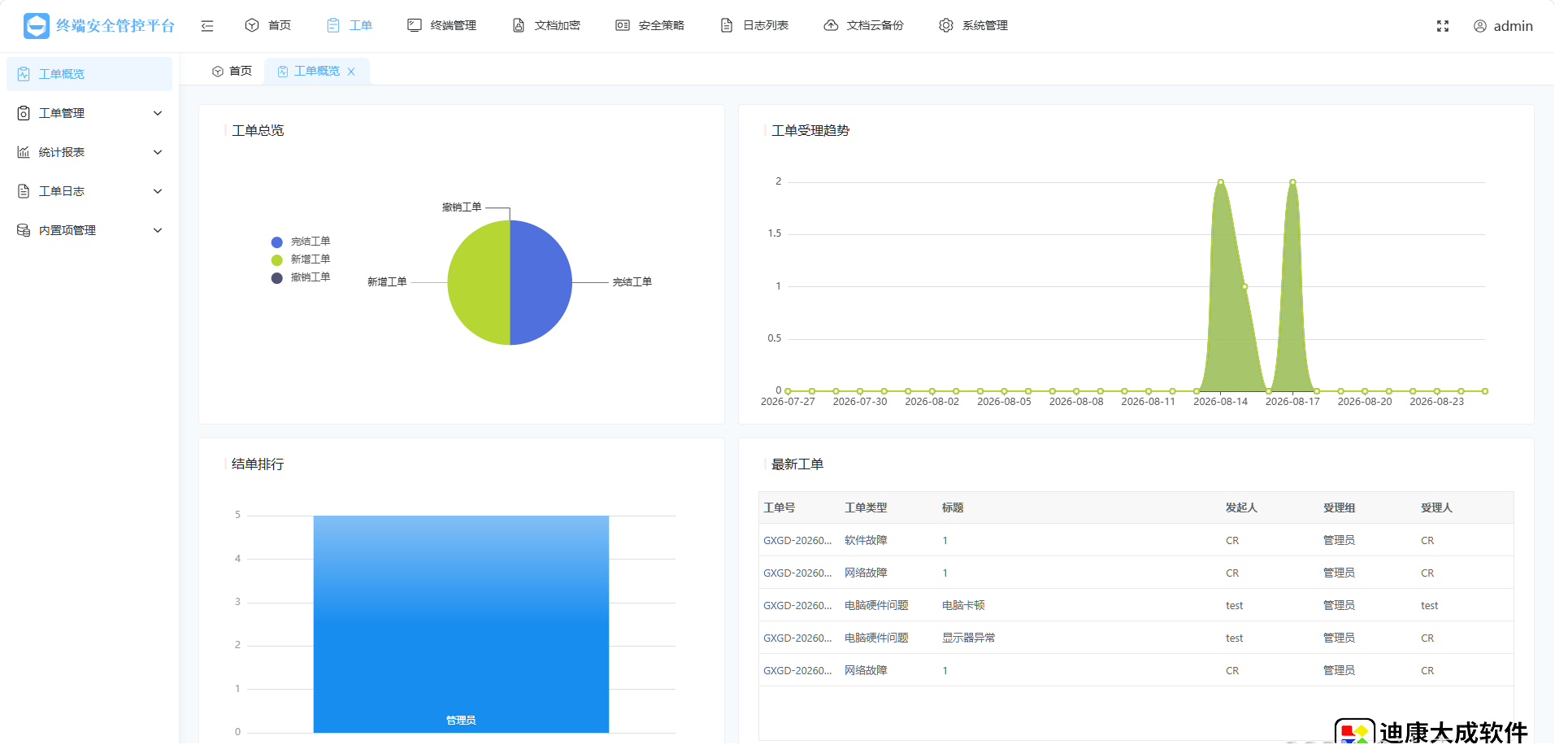Collapse sidebar with the menu fold icon
The width and height of the screenshot is (1568, 745).
(x=207, y=26)
